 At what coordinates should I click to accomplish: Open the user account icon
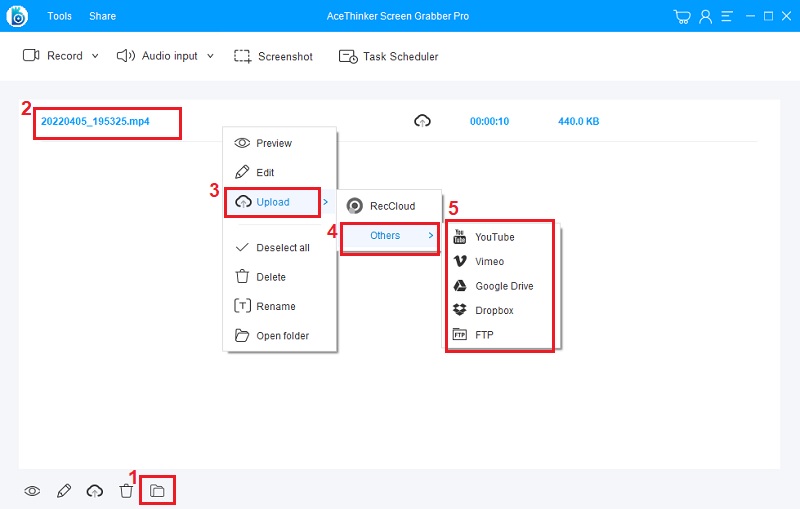(706, 16)
